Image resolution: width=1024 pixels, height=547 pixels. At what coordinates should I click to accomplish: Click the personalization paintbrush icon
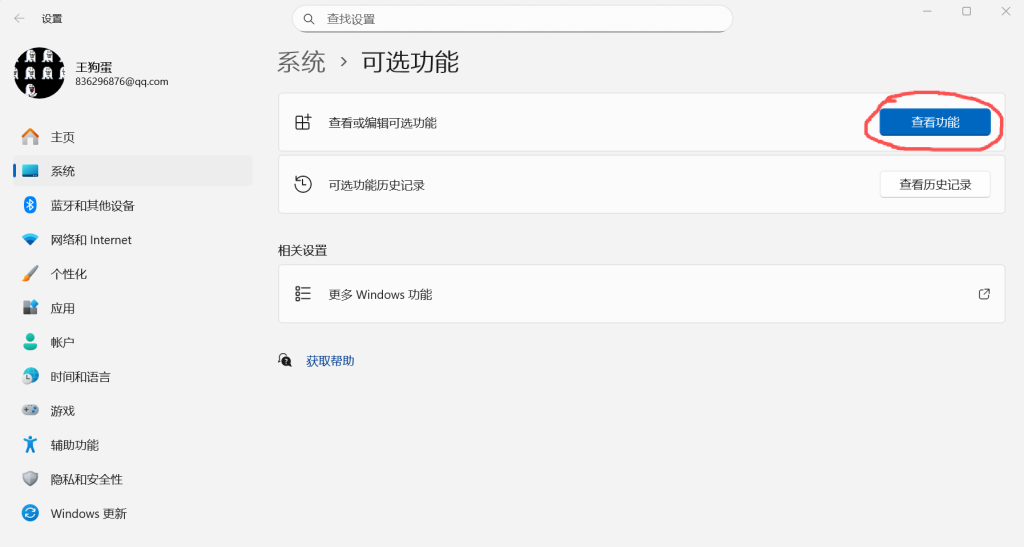tap(30, 274)
